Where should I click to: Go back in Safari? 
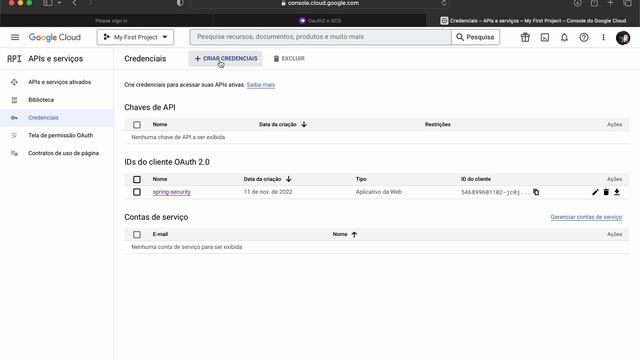75,3
